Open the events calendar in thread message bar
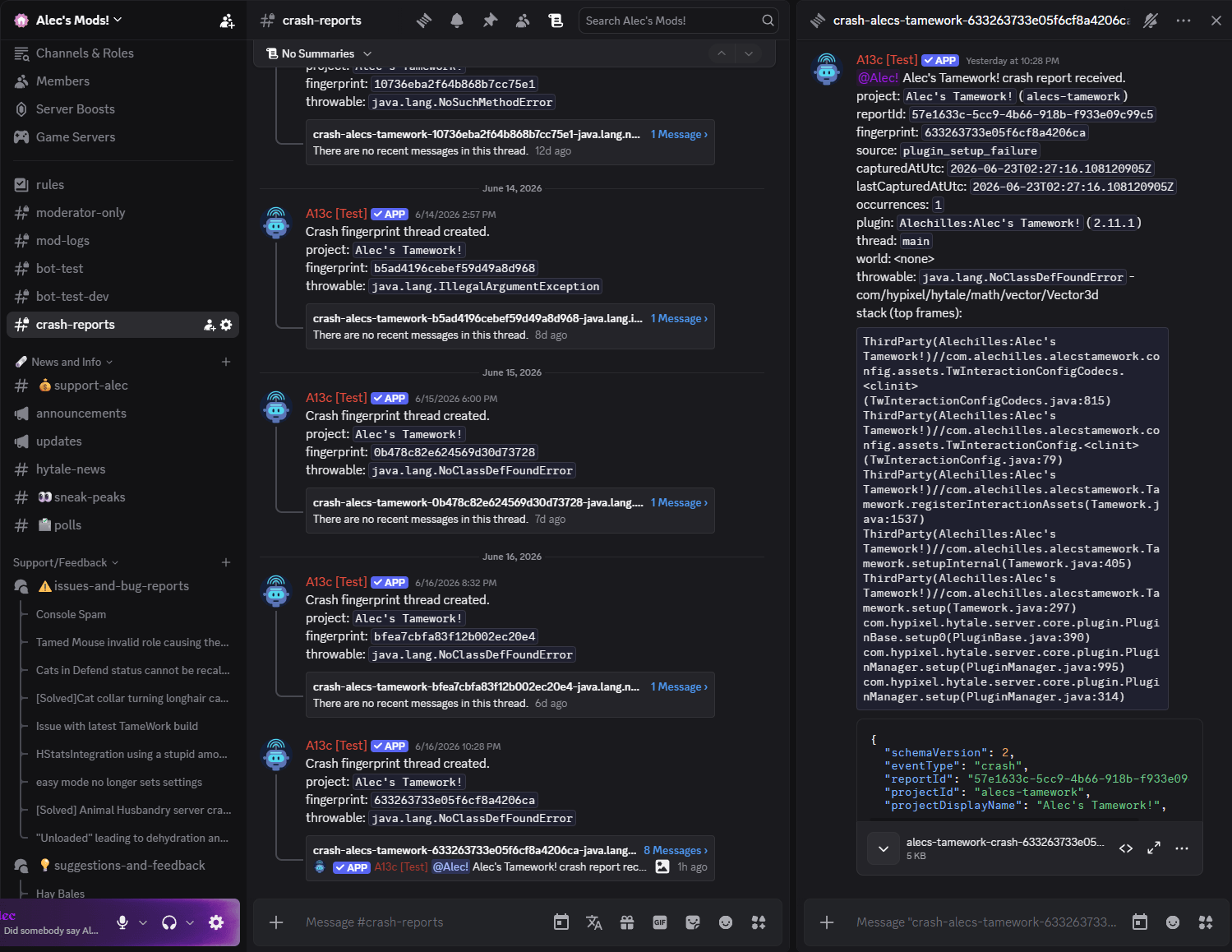This screenshot has height=952, width=1232. coord(1140,922)
